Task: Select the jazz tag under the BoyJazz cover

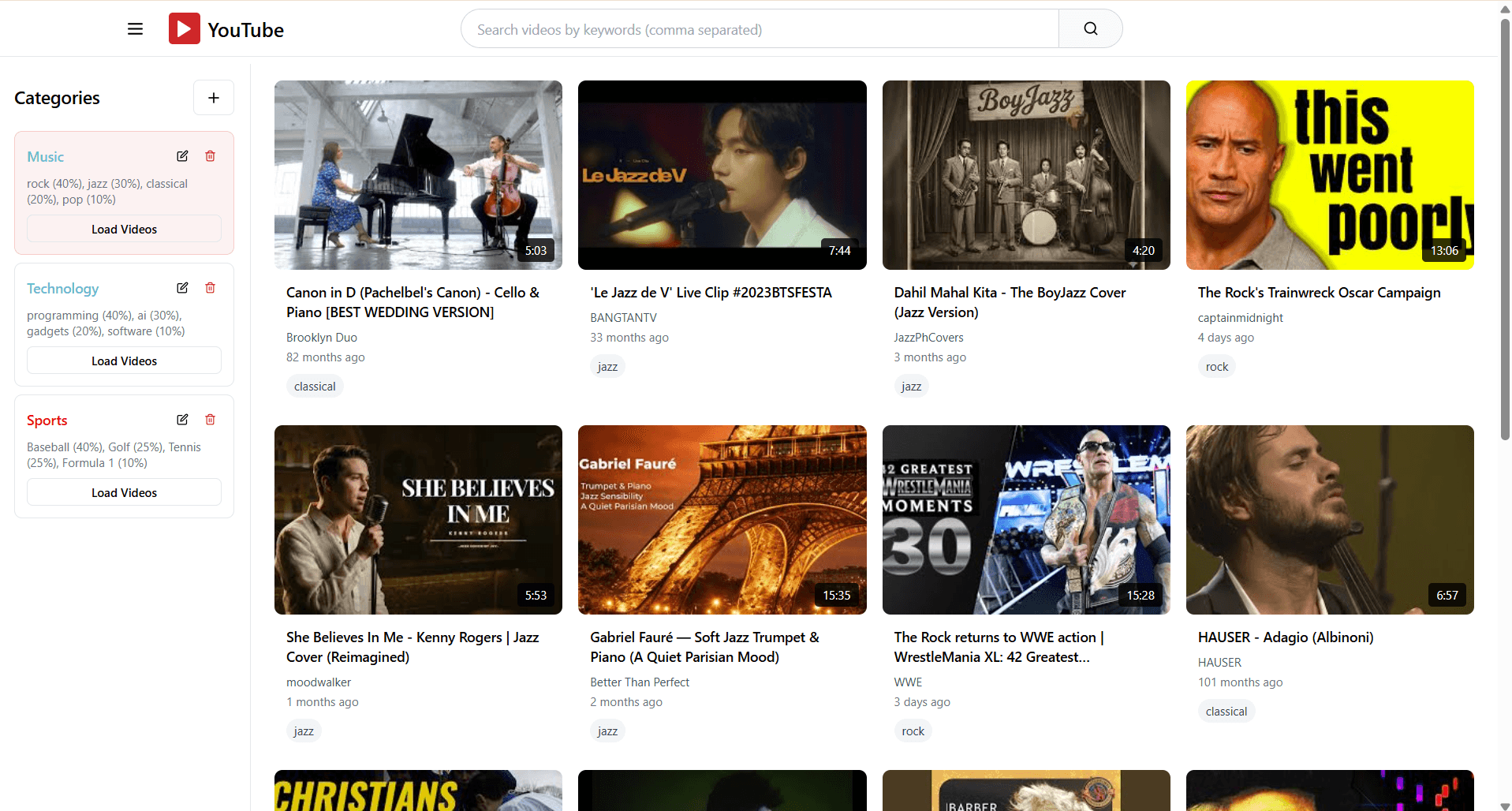Action: pyautogui.click(x=910, y=386)
